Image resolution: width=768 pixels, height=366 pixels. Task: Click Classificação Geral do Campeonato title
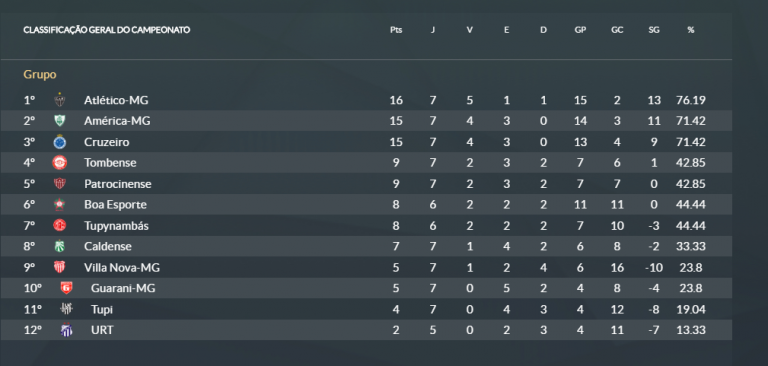pos(107,30)
